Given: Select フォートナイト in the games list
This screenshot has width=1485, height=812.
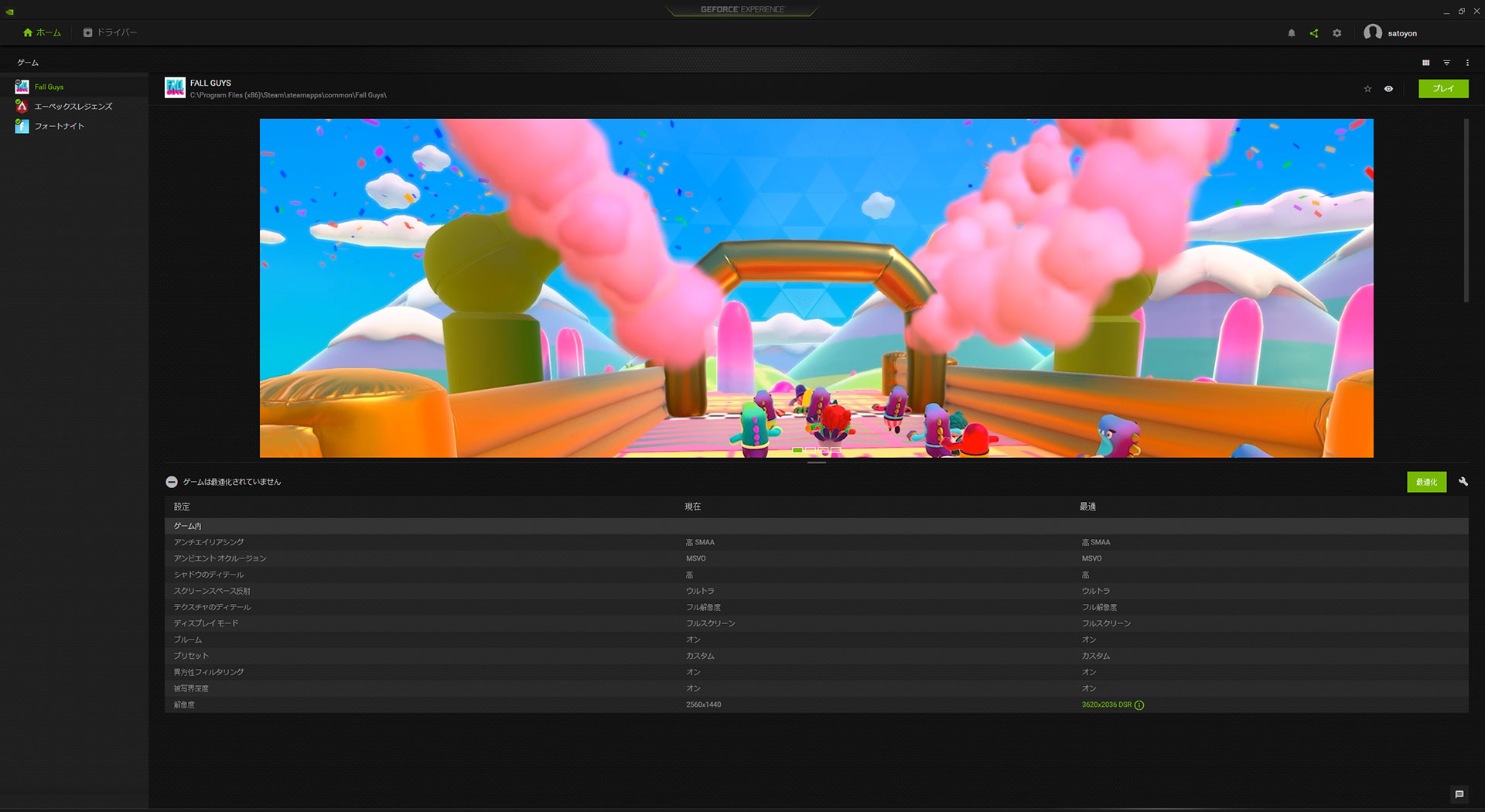Looking at the screenshot, I should click(x=59, y=126).
